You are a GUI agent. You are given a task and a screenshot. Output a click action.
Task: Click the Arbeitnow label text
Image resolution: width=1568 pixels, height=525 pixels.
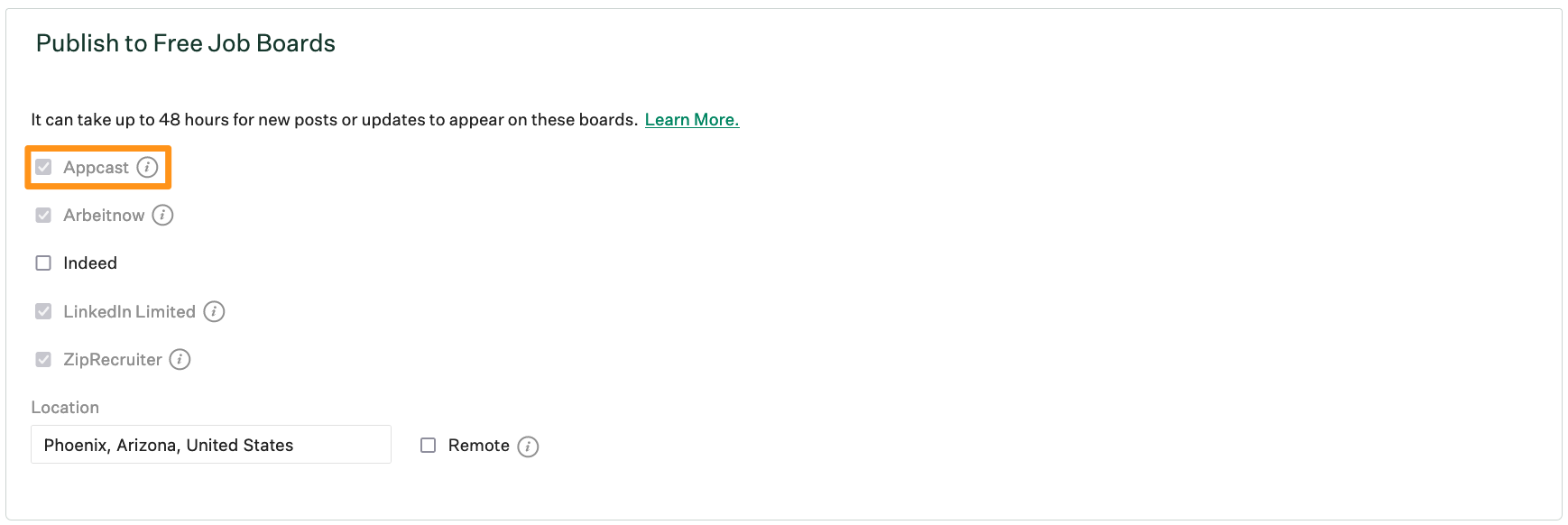tap(104, 215)
